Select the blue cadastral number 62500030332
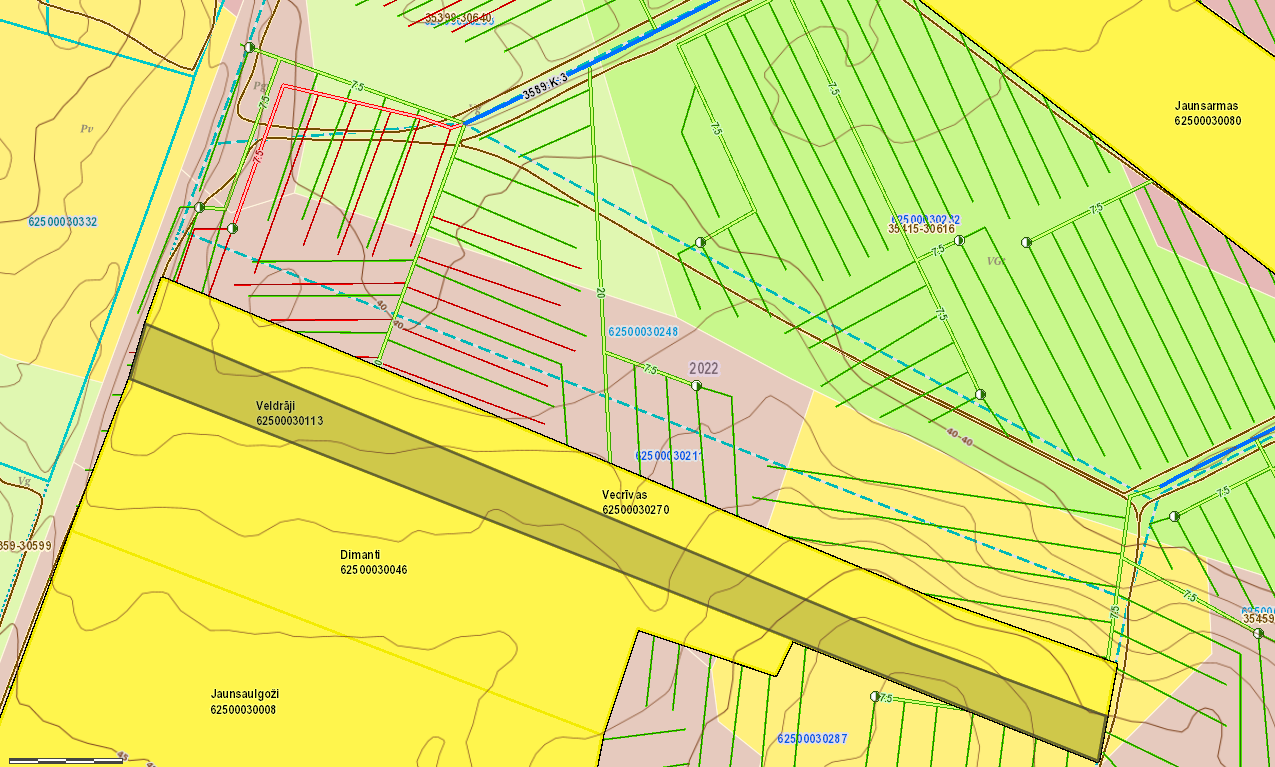 (63, 221)
